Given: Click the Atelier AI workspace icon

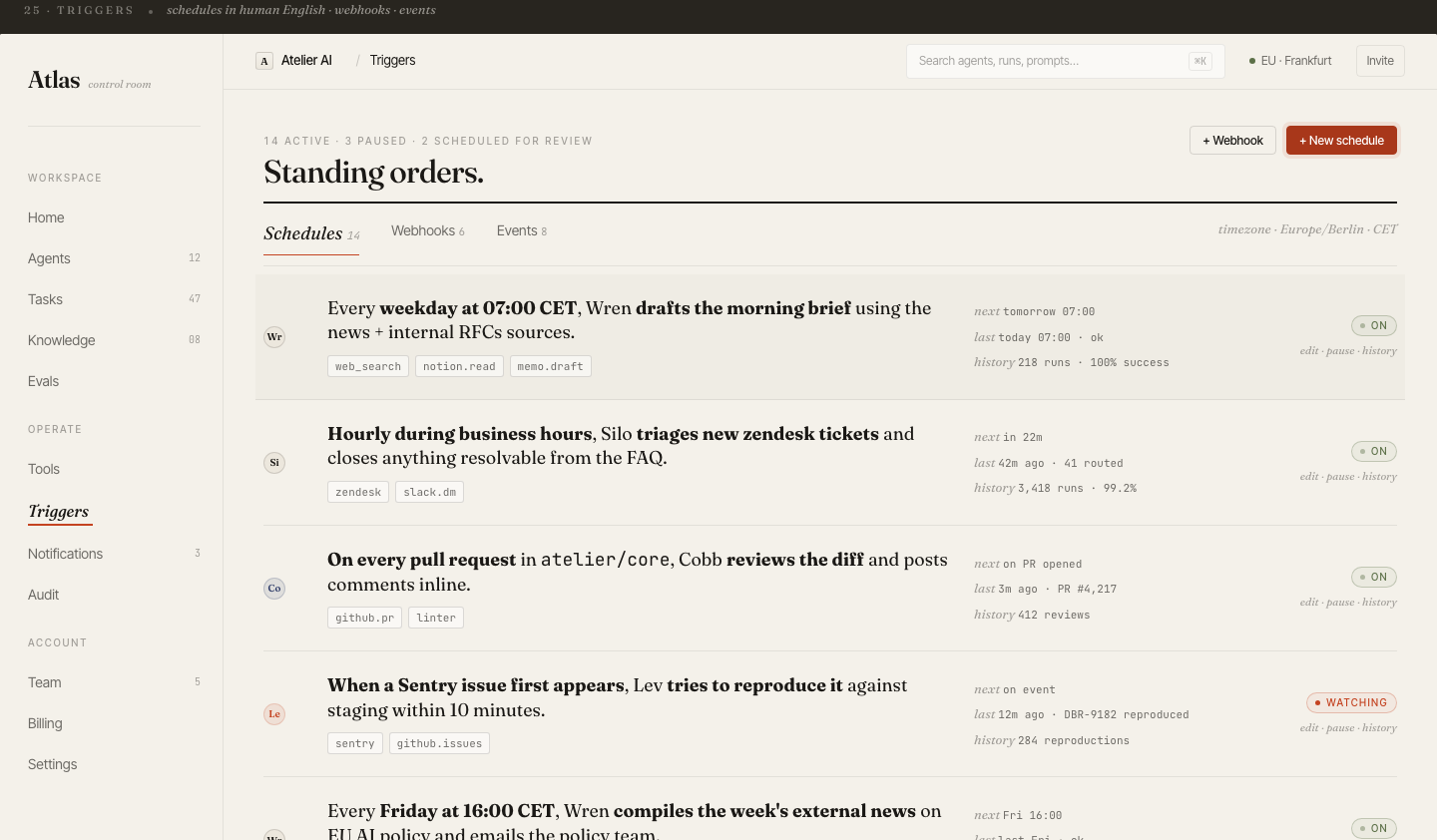Looking at the screenshot, I should pos(264,61).
